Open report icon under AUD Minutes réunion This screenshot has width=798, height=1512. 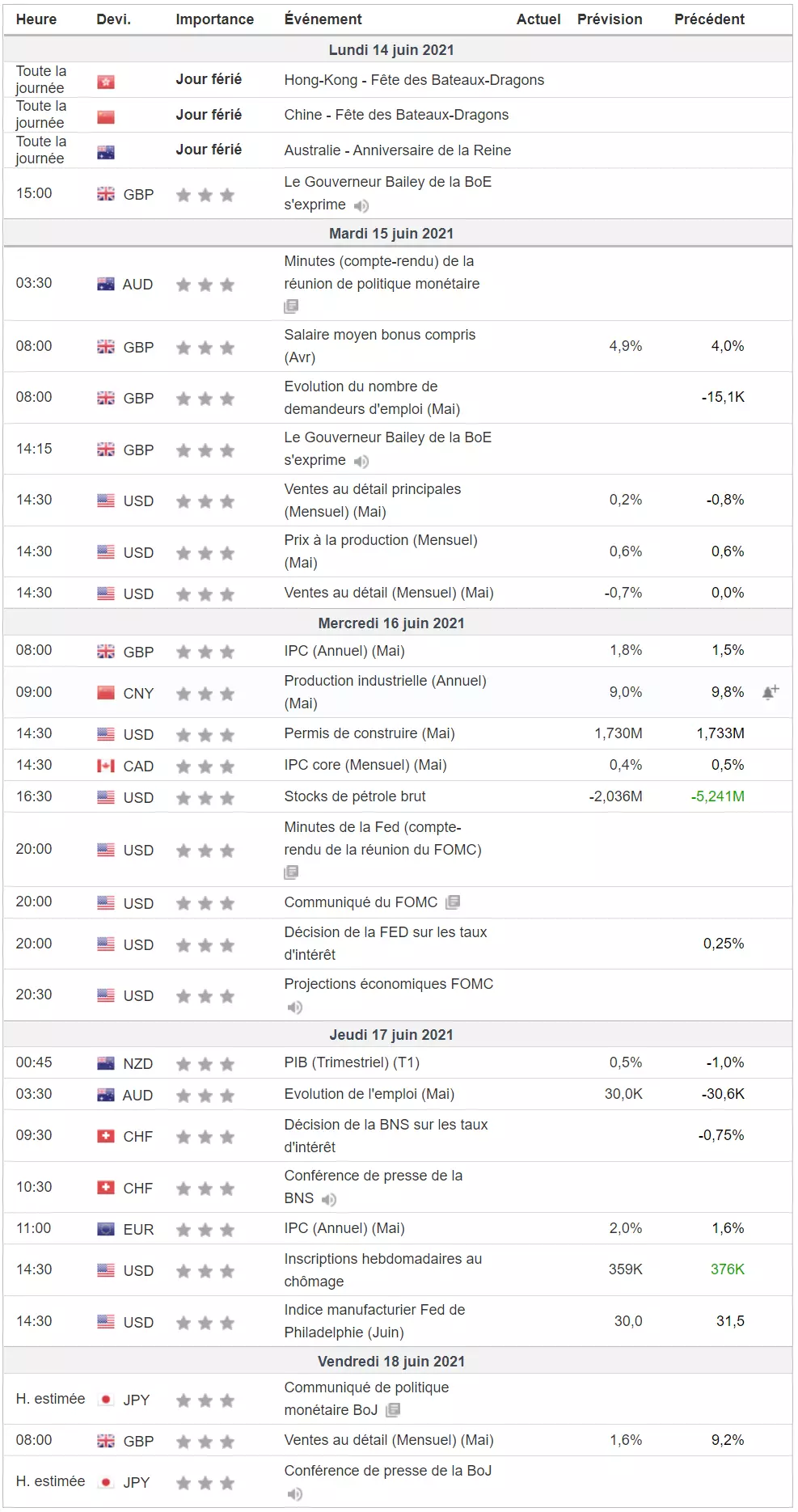[x=292, y=306]
